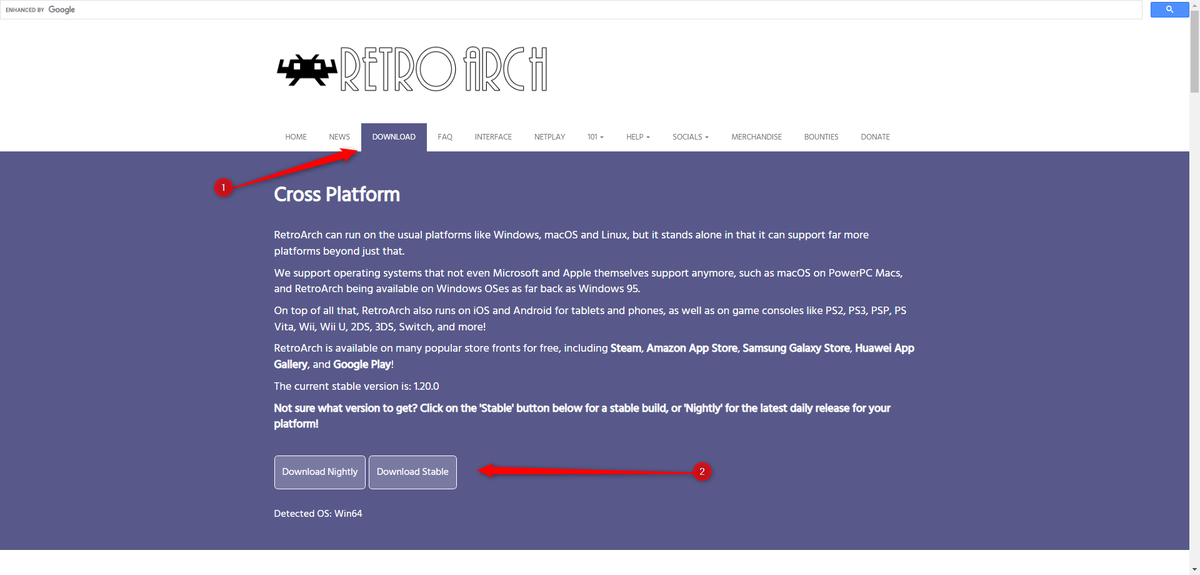Expand the SOCIALS dropdown menu

click(x=690, y=137)
